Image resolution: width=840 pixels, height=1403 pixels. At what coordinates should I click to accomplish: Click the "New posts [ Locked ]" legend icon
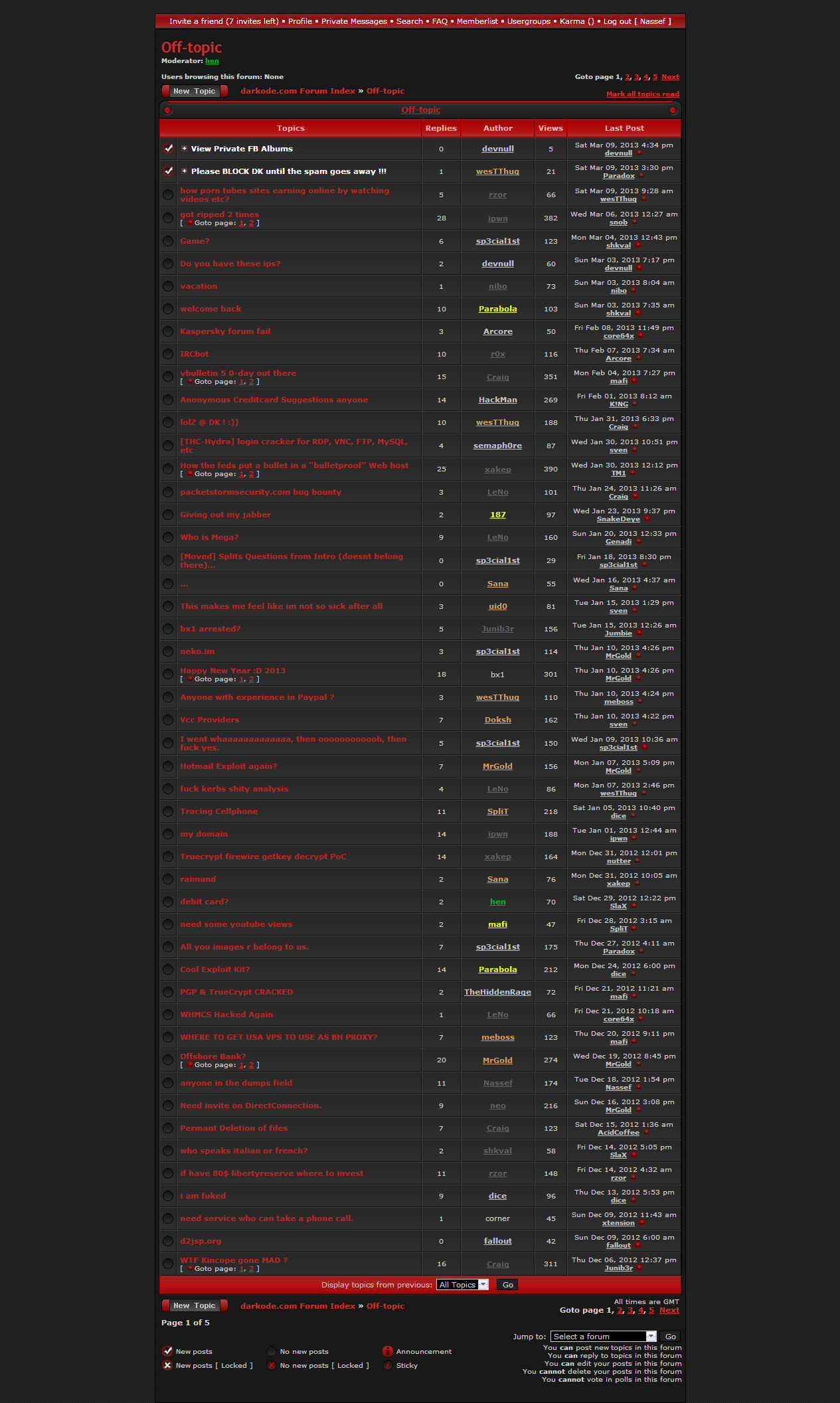168,1365
